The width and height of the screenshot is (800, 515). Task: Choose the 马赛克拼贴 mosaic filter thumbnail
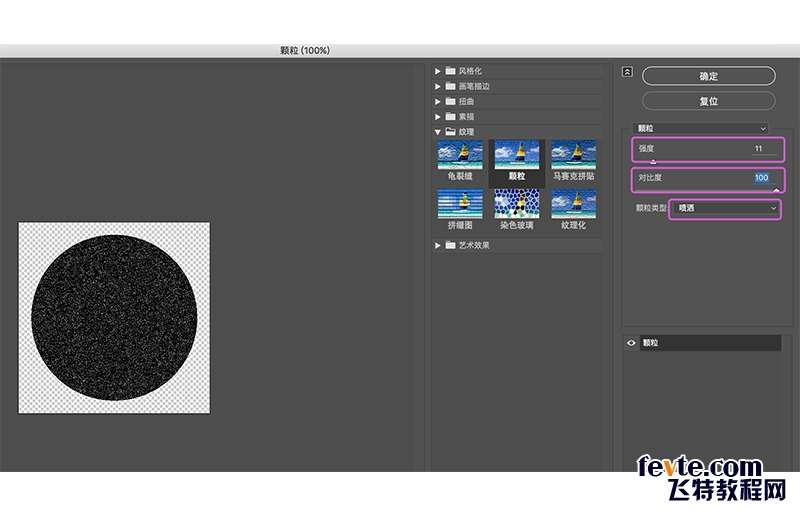[x=573, y=155]
